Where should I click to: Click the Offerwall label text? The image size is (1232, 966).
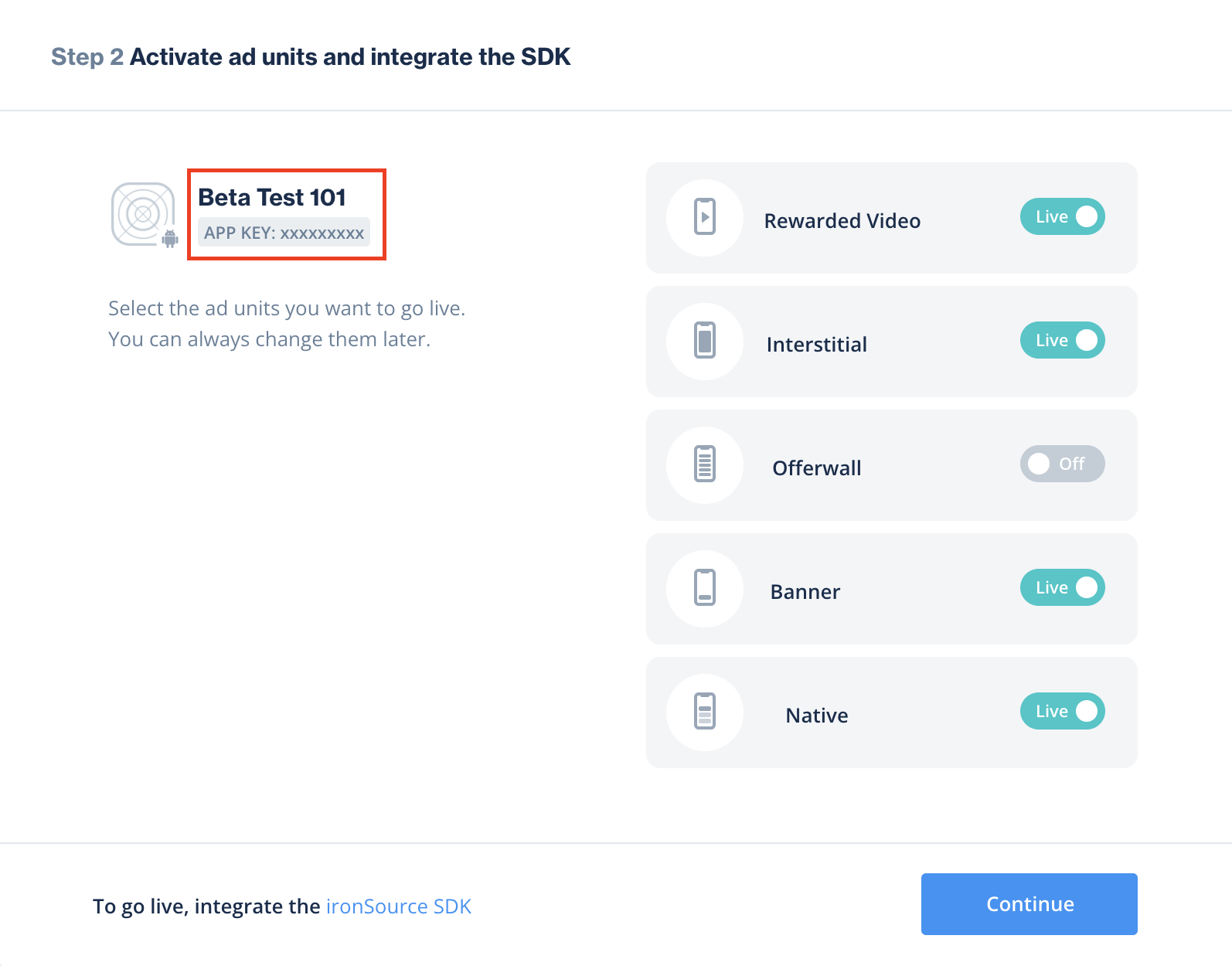tap(816, 468)
